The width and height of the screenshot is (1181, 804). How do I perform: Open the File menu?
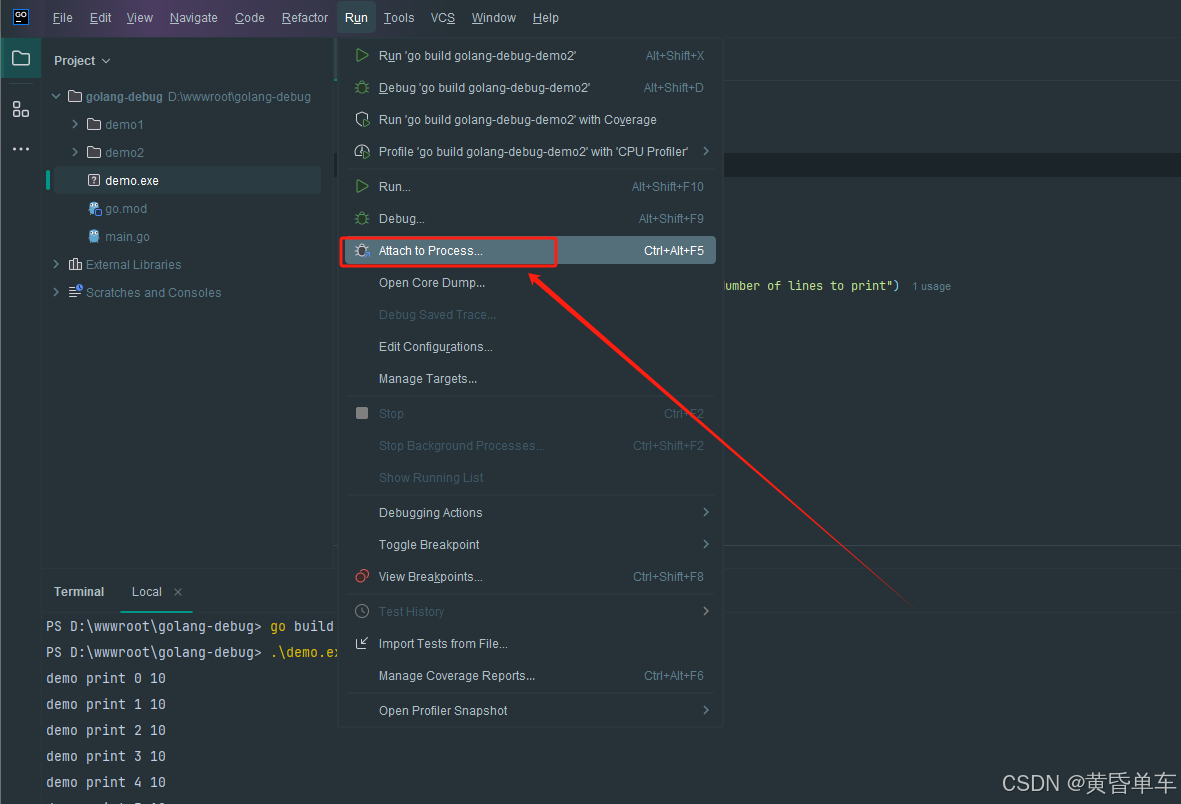coord(63,17)
